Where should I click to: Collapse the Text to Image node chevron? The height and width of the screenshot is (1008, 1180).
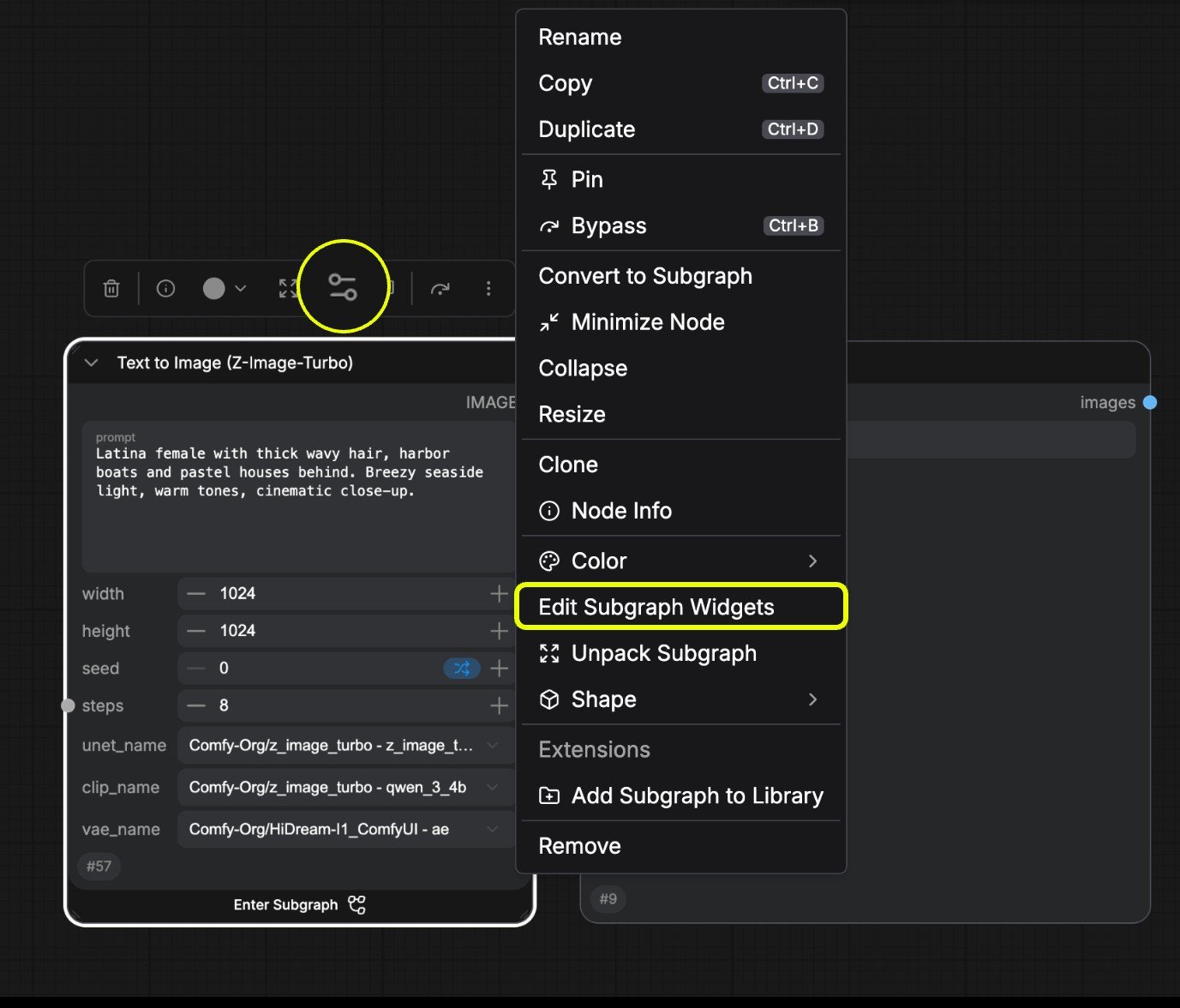click(92, 363)
